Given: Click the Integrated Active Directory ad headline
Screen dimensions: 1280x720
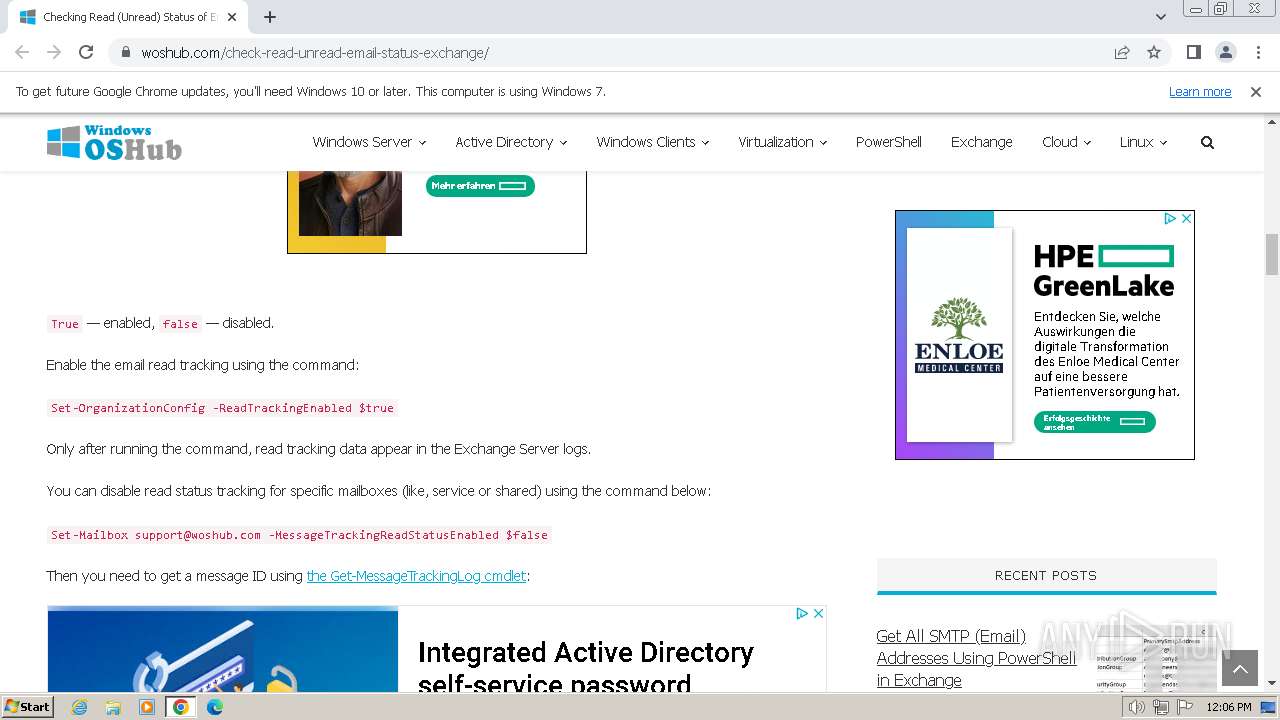Looking at the screenshot, I should coord(585,668).
